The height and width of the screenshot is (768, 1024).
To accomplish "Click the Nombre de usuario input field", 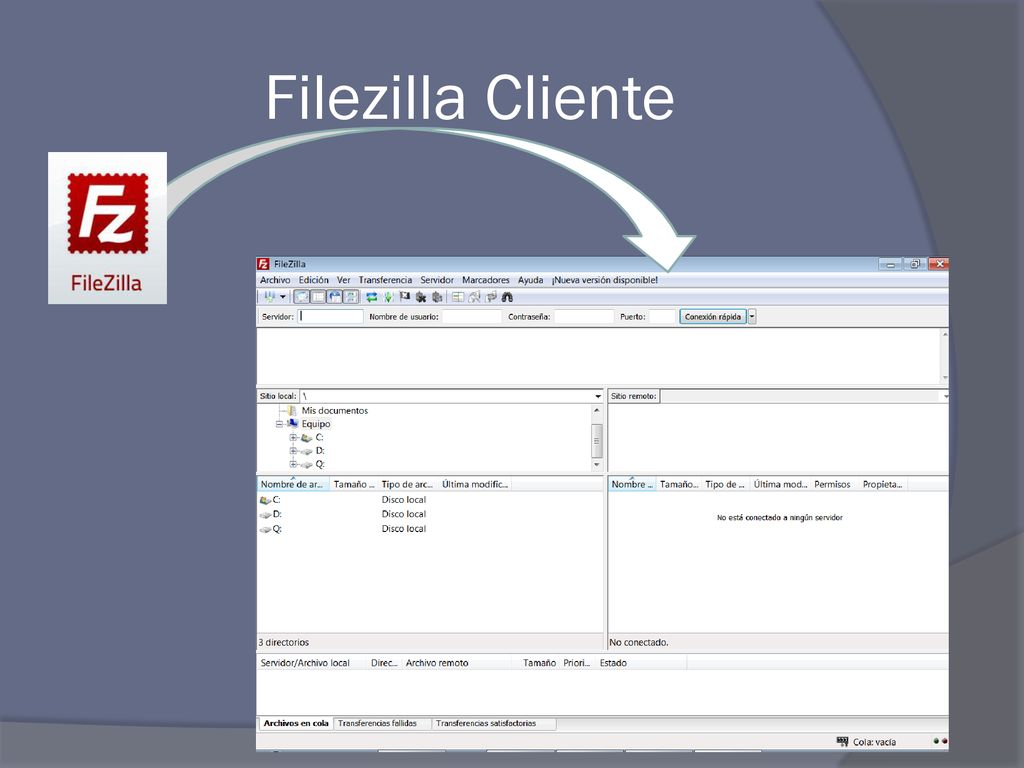I will [472, 317].
